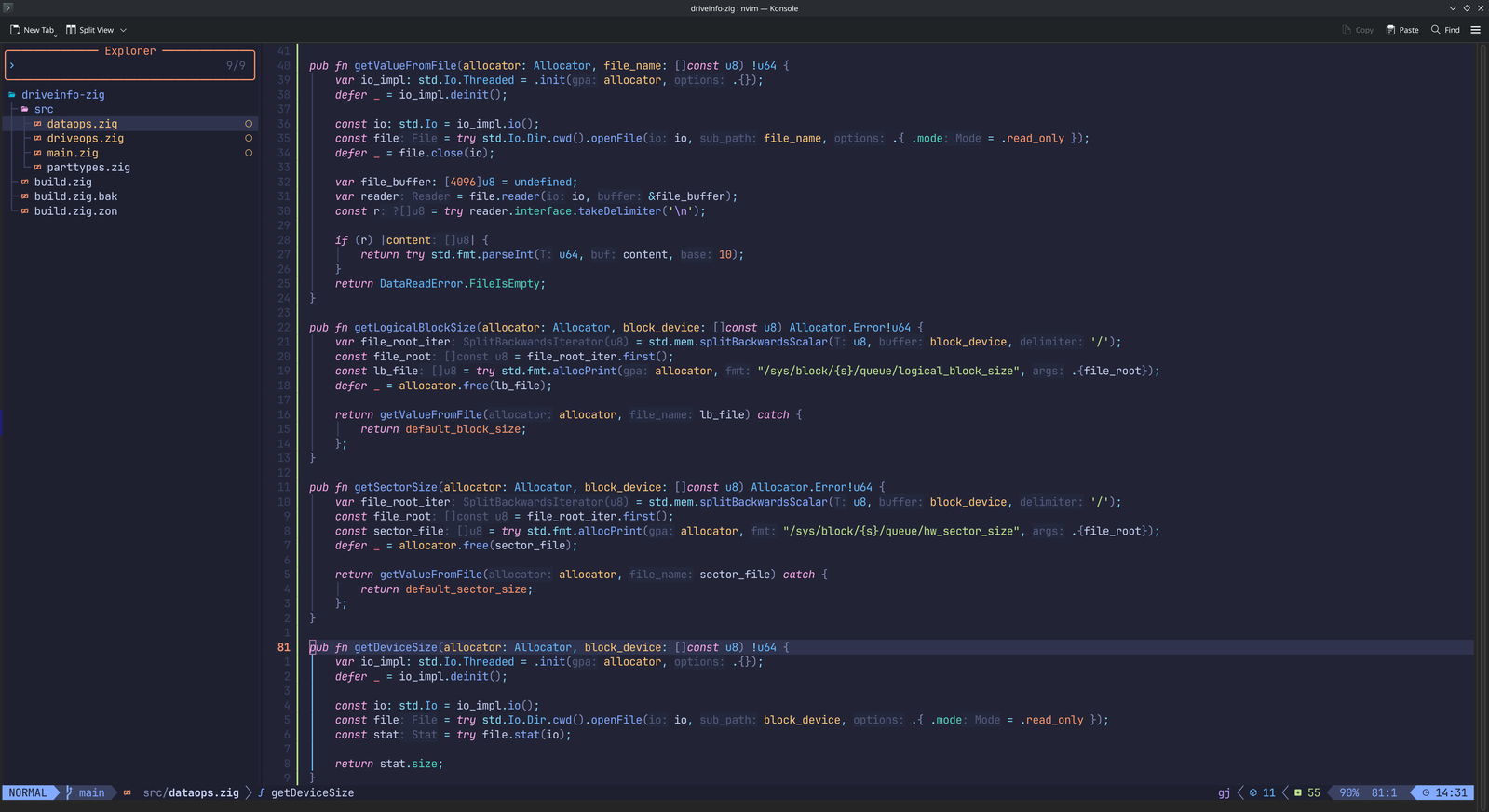This screenshot has height=812, width=1489.
Task: Click the green indicator with 55 in statusline
Action: [1307, 793]
